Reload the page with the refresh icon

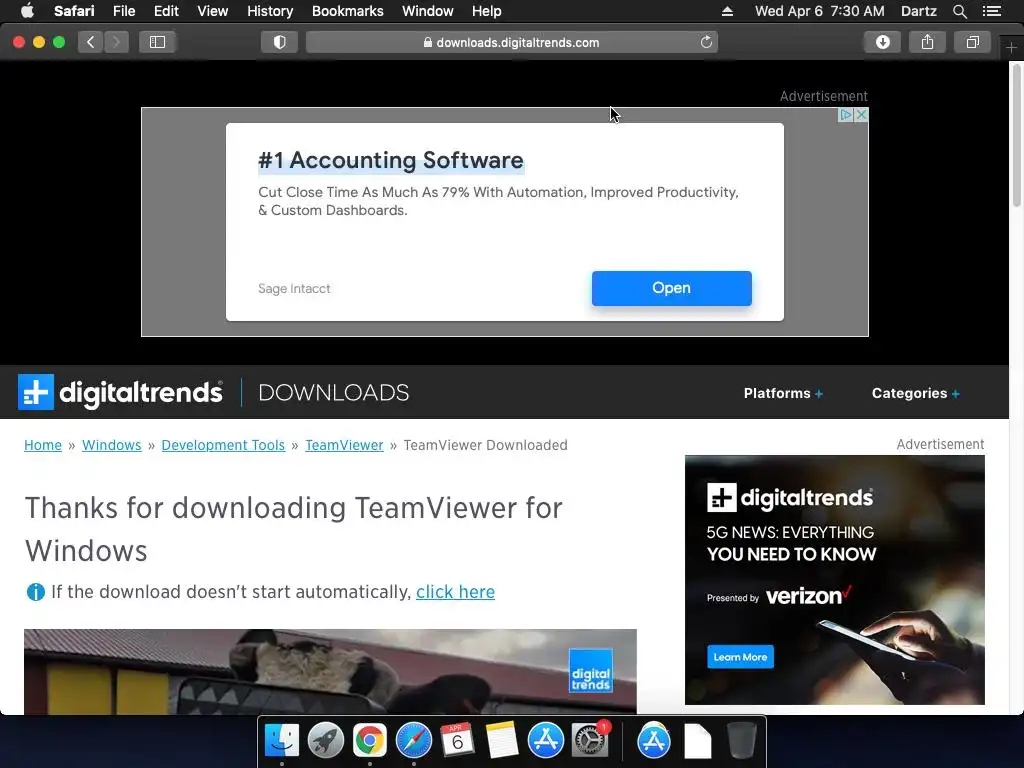[x=706, y=42]
